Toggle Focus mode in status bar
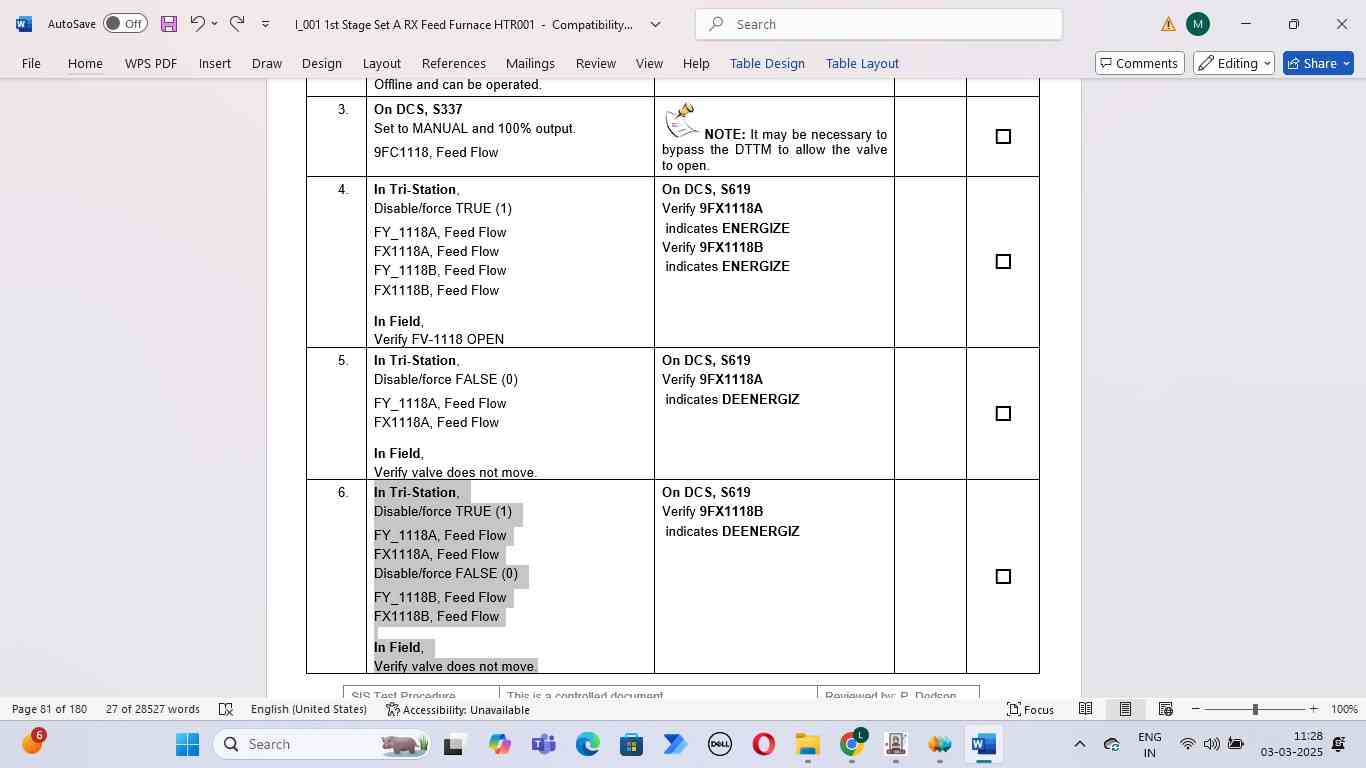The image size is (1366, 768). pyautogui.click(x=1030, y=709)
